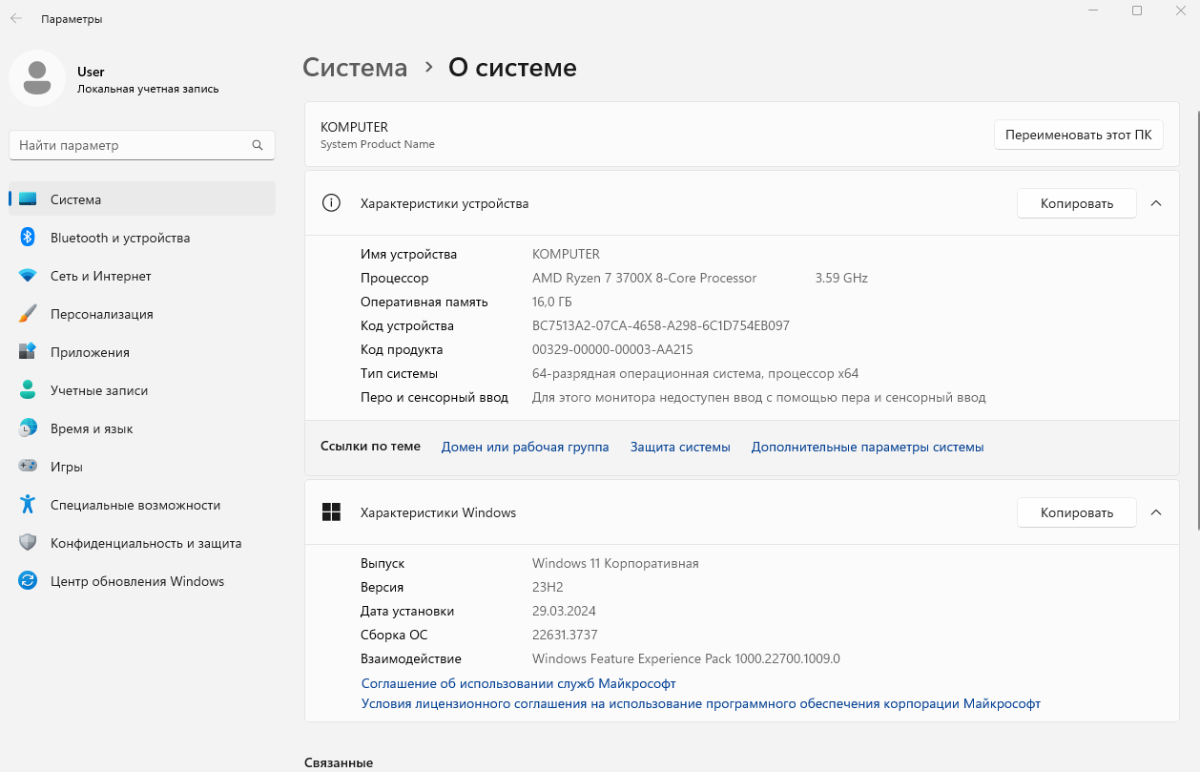
Task: Open Учетные записи settings
Action: tap(142, 390)
